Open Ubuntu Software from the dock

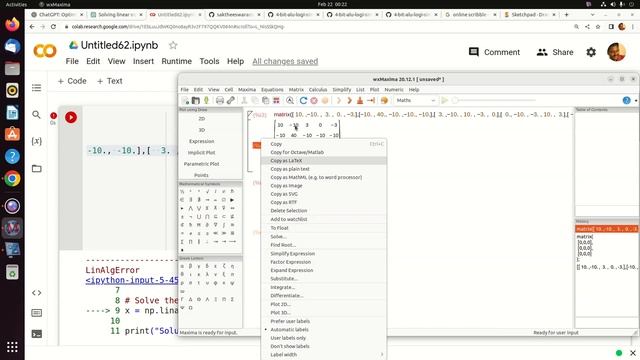tap(12, 134)
